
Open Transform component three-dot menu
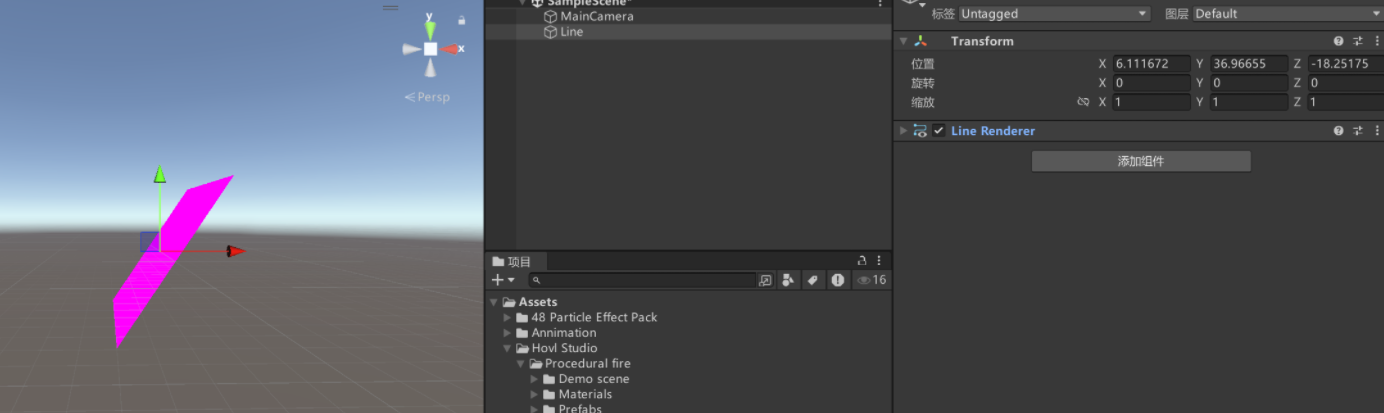1377,41
